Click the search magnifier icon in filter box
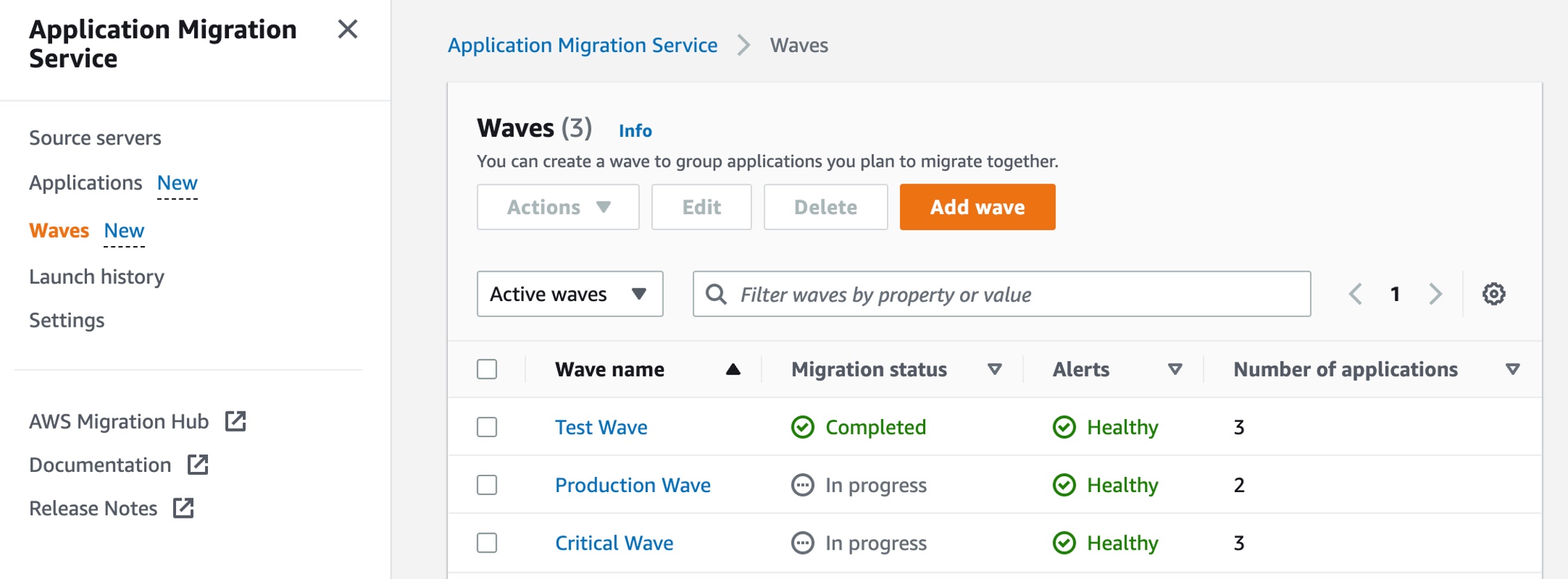 pos(716,294)
